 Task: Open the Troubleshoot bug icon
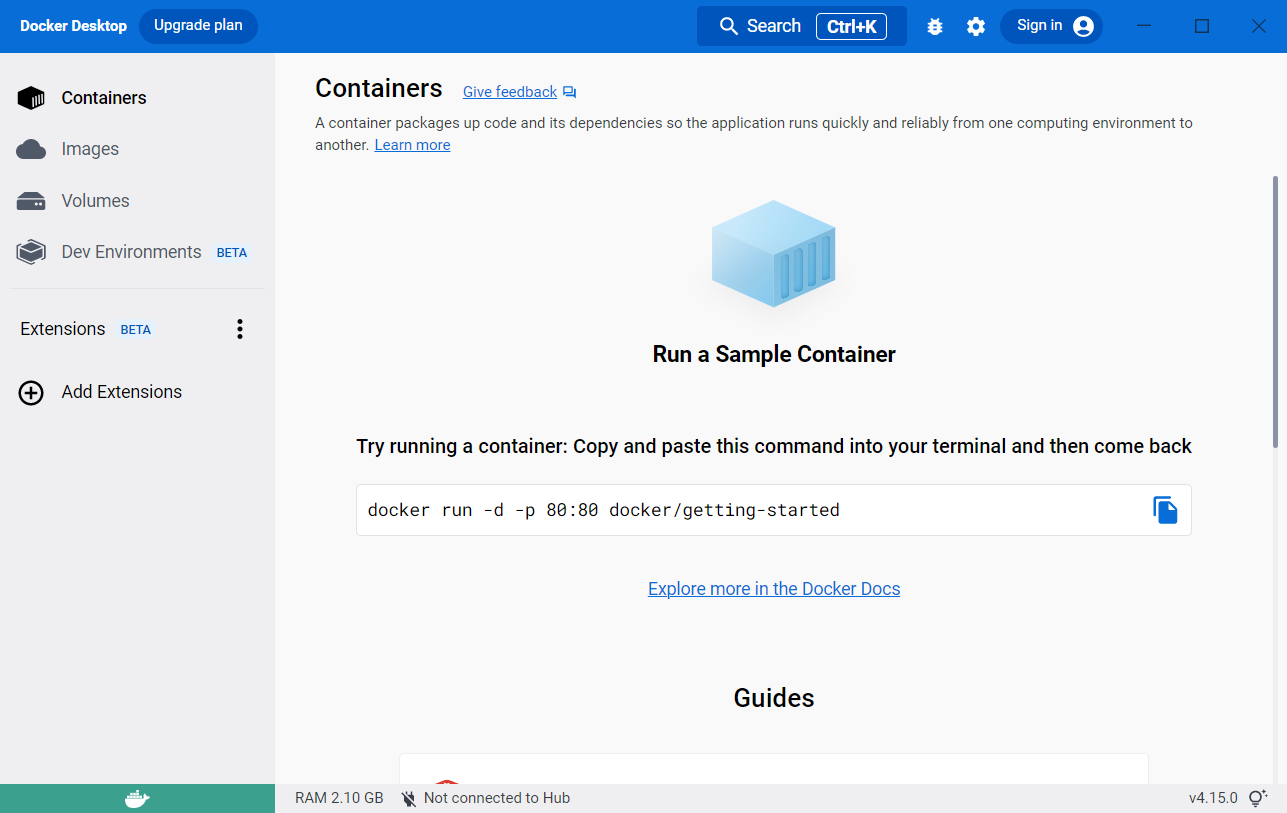click(935, 27)
